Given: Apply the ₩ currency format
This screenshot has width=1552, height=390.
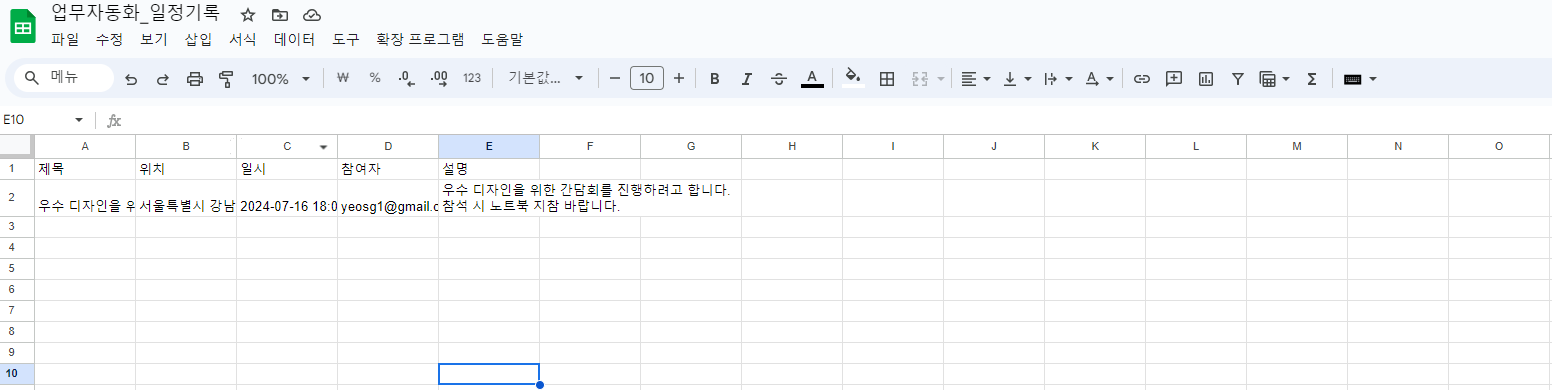Looking at the screenshot, I should [342, 78].
